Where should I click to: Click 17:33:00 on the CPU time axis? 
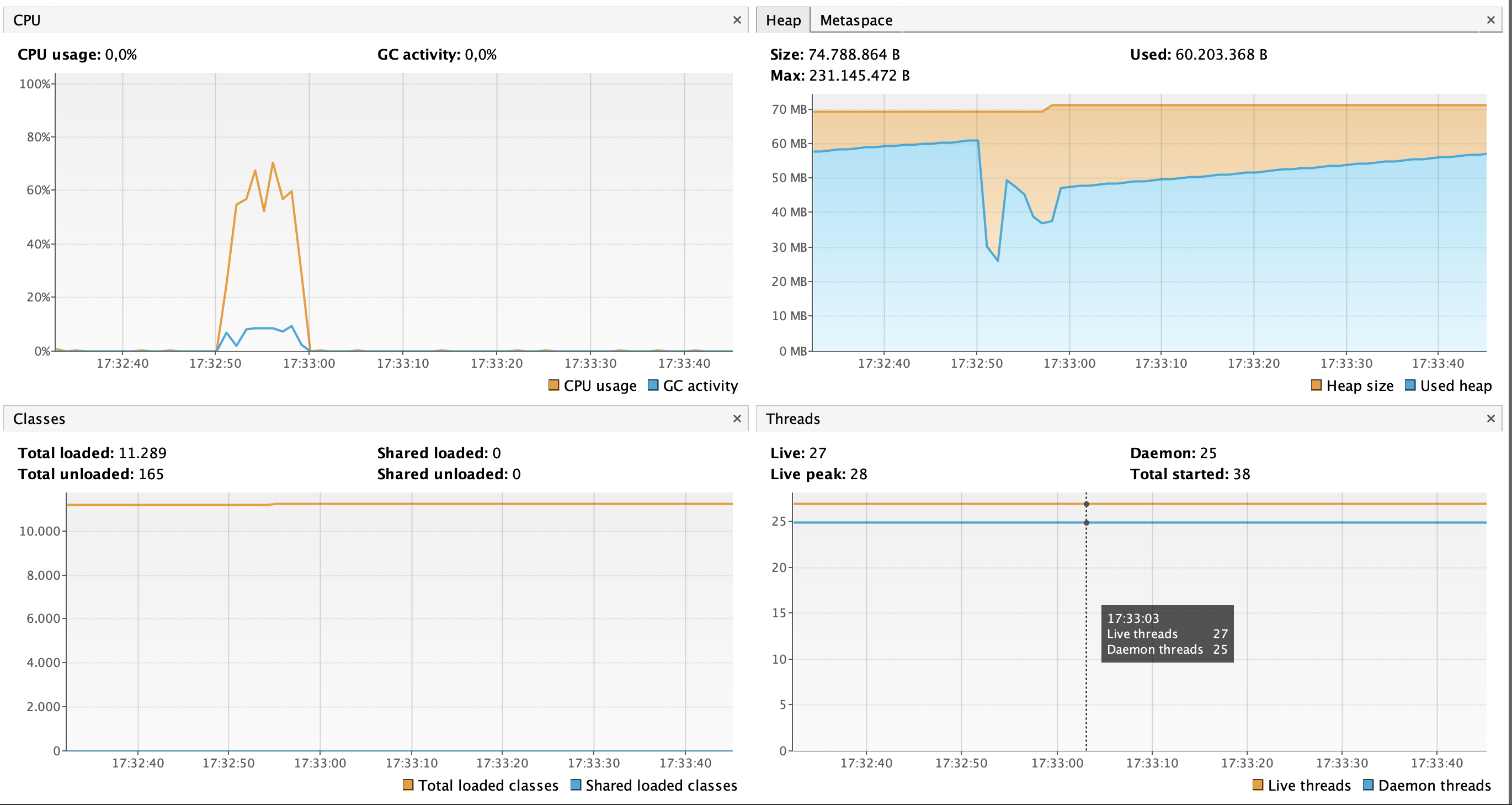click(x=308, y=363)
